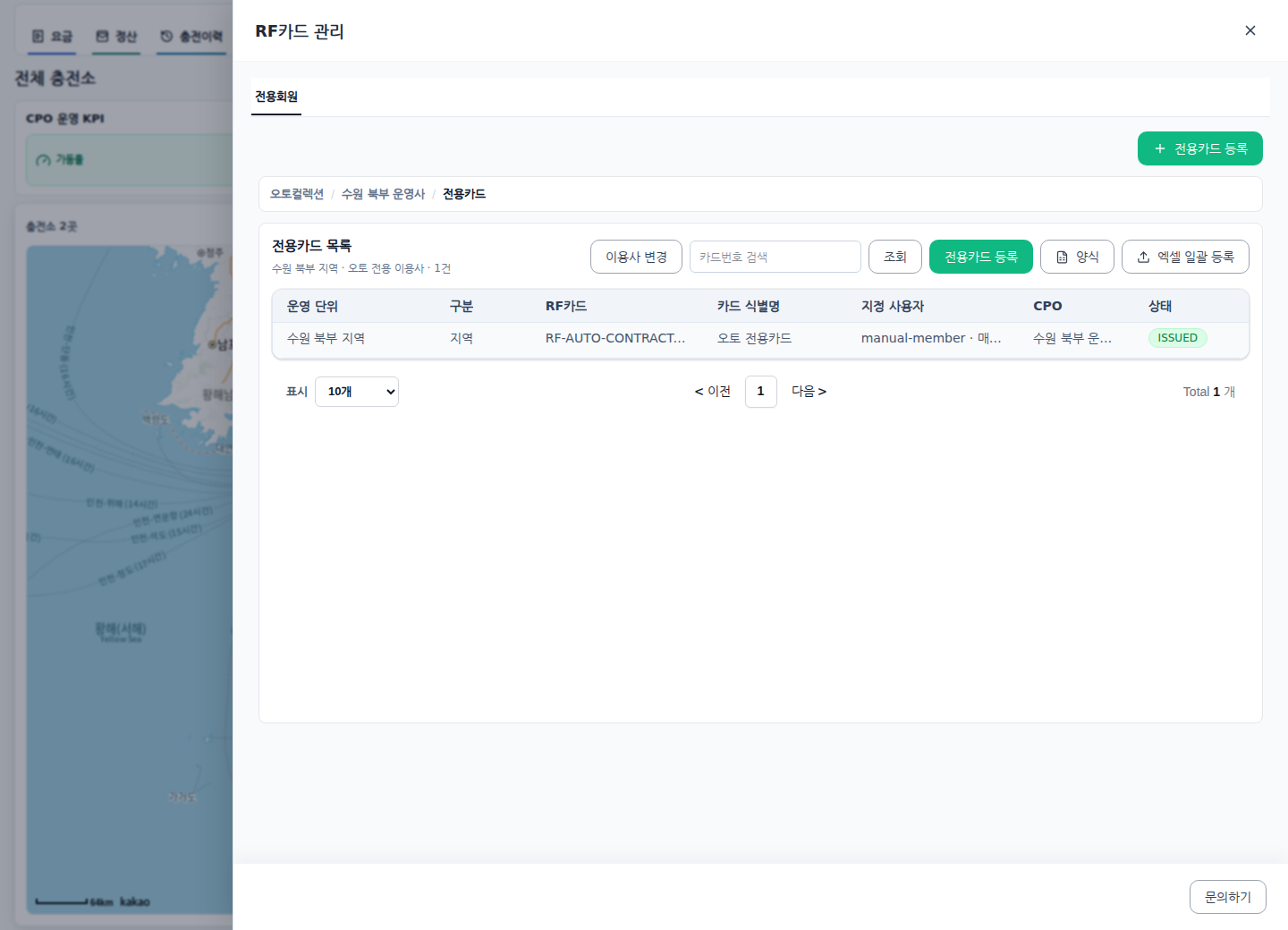Click the 카드 식별명 column header
1288x930 pixels.
[x=749, y=306]
